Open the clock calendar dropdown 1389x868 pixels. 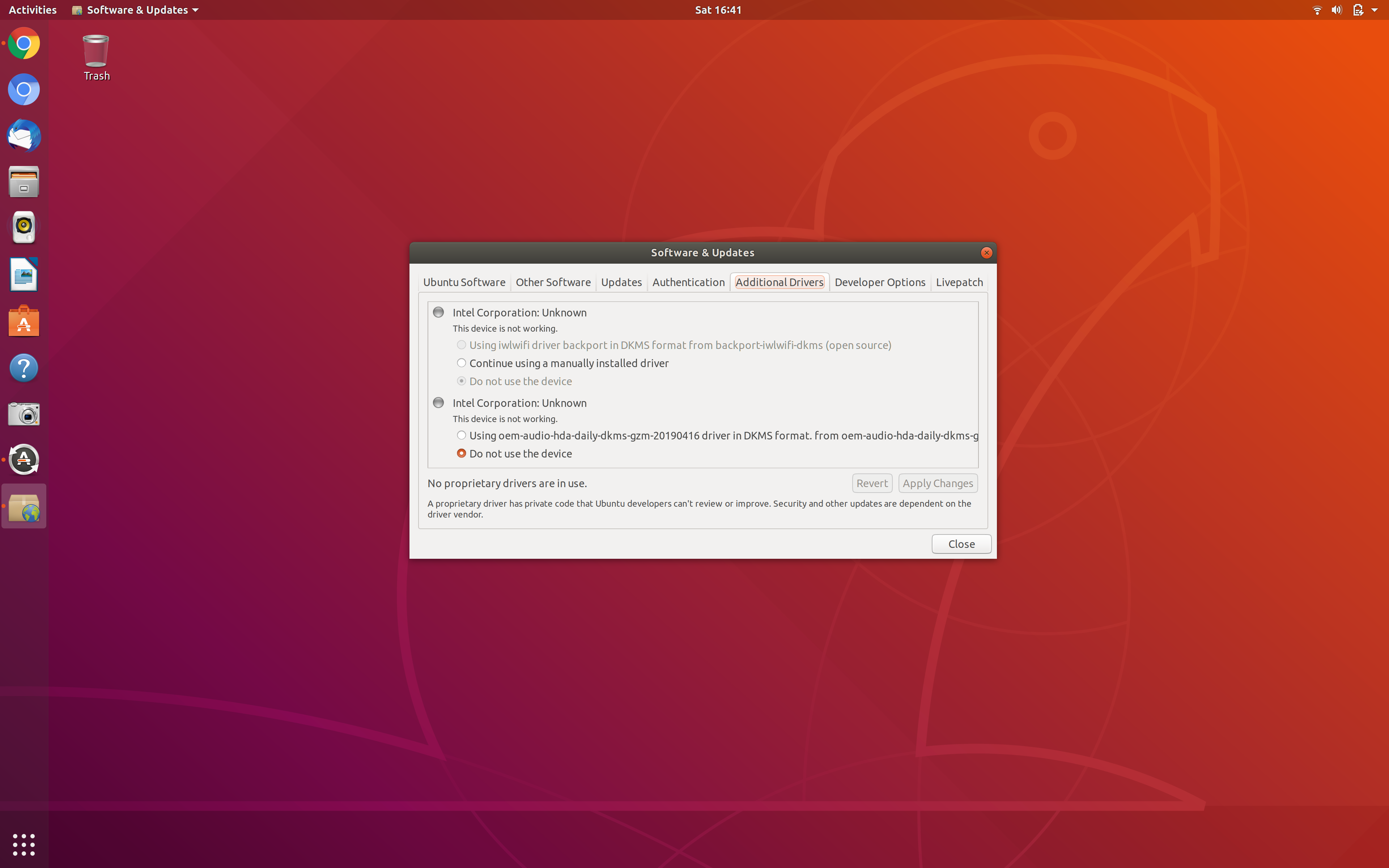[717, 10]
